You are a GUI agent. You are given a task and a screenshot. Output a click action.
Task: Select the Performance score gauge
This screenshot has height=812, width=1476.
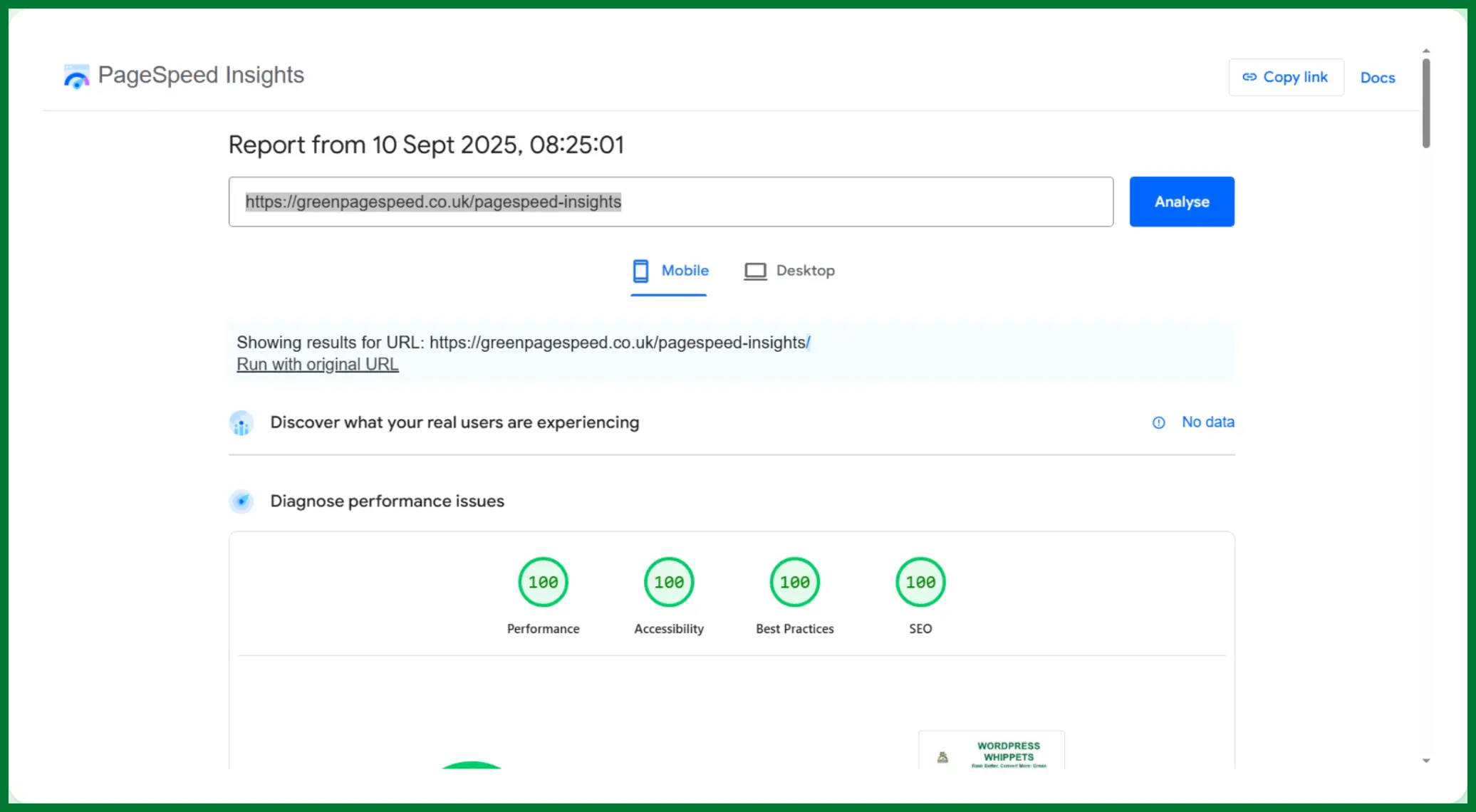pyautogui.click(x=543, y=583)
